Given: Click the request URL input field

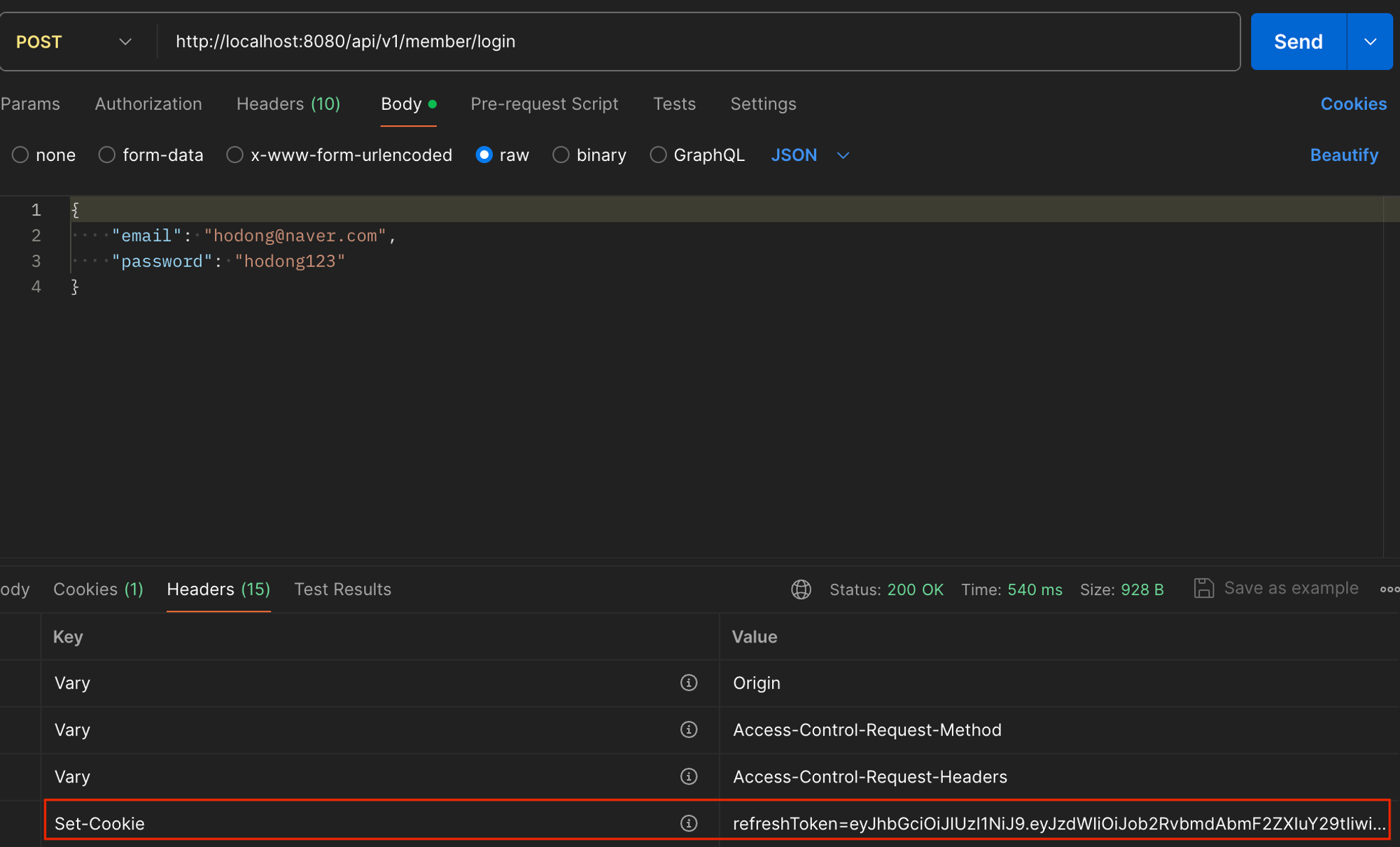Looking at the screenshot, I should tap(699, 41).
